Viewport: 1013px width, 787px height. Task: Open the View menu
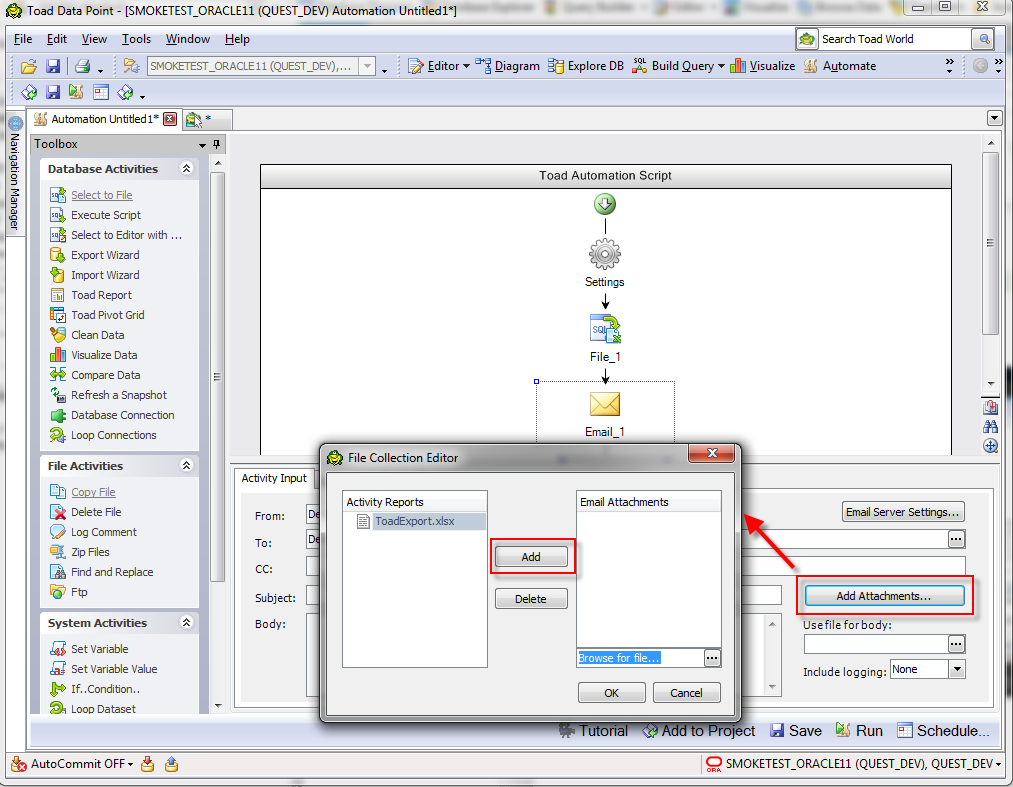coord(94,39)
